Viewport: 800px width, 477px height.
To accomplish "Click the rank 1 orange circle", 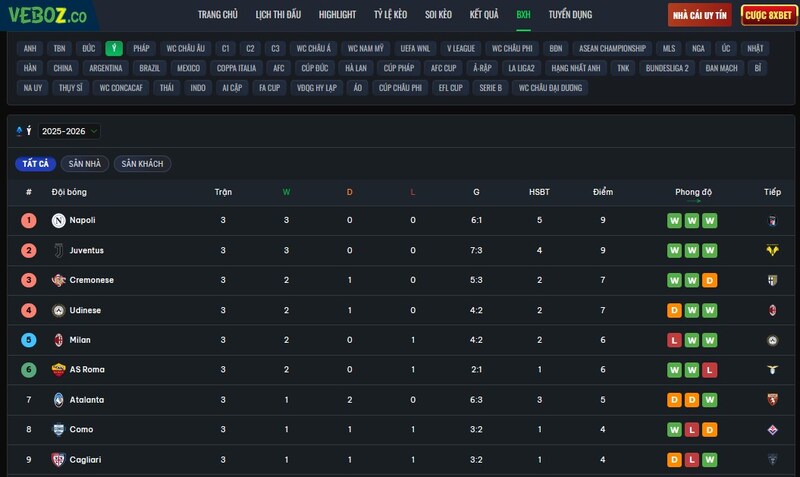I will (29, 220).
